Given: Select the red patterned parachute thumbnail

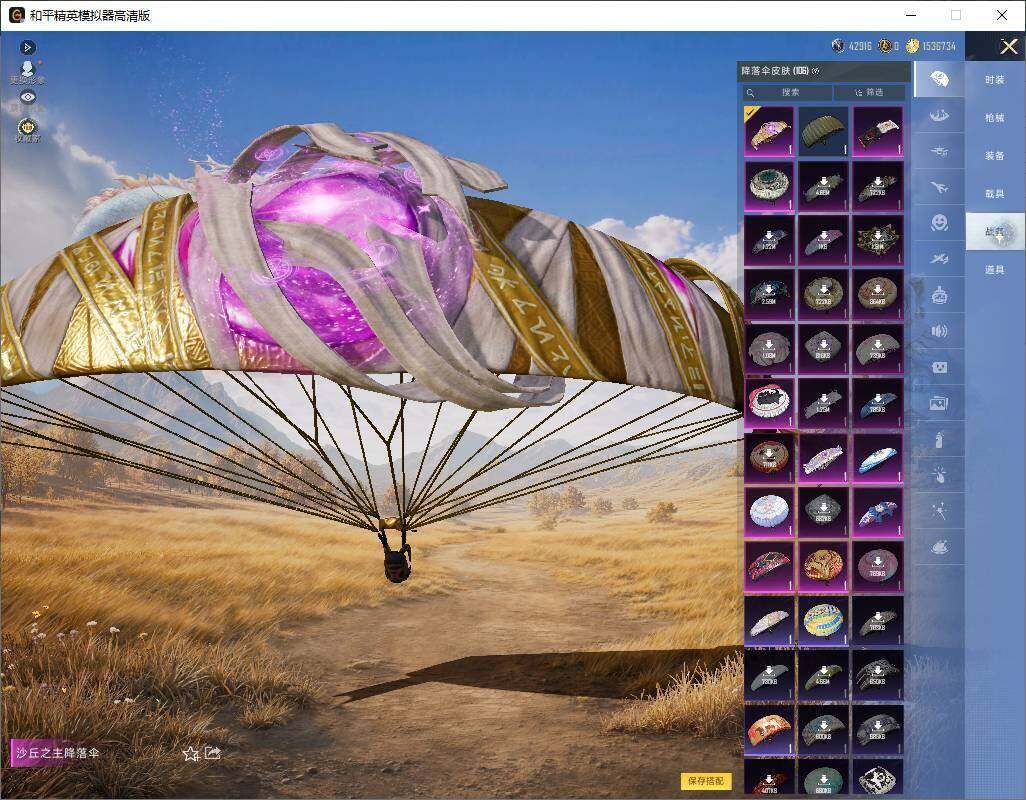Looking at the screenshot, I should pyautogui.click(x=769, y=566).
